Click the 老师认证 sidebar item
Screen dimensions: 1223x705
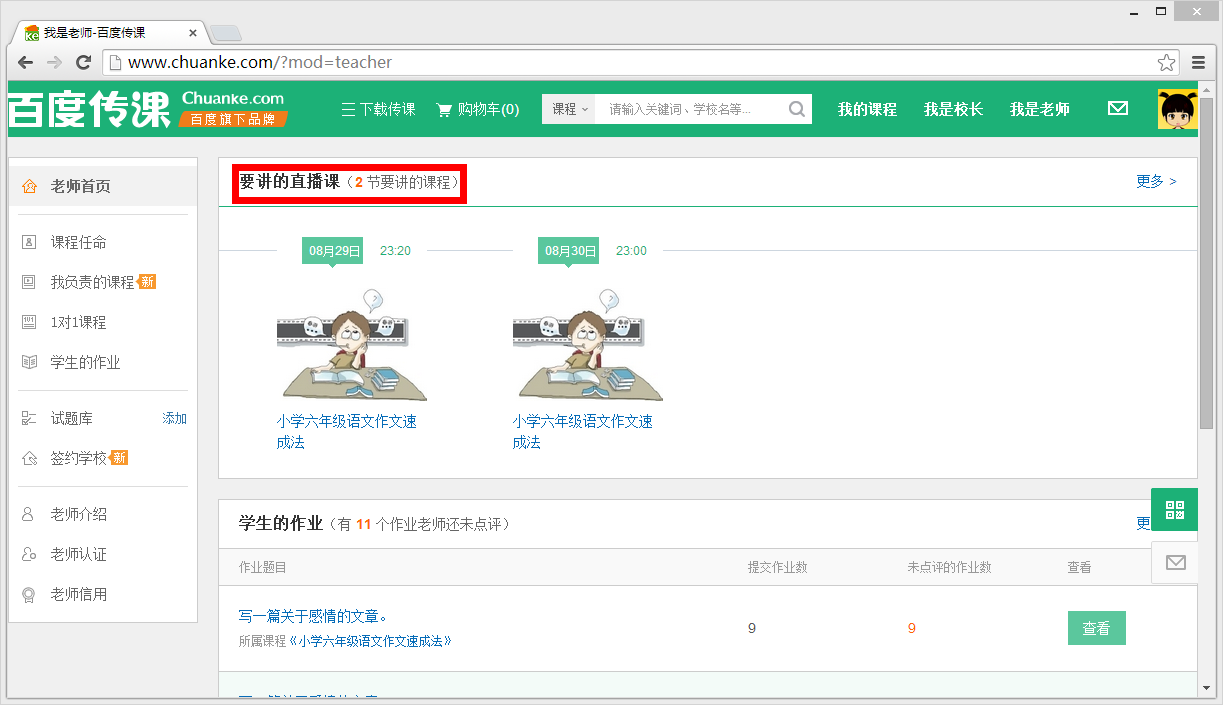[x=69, y=554]
